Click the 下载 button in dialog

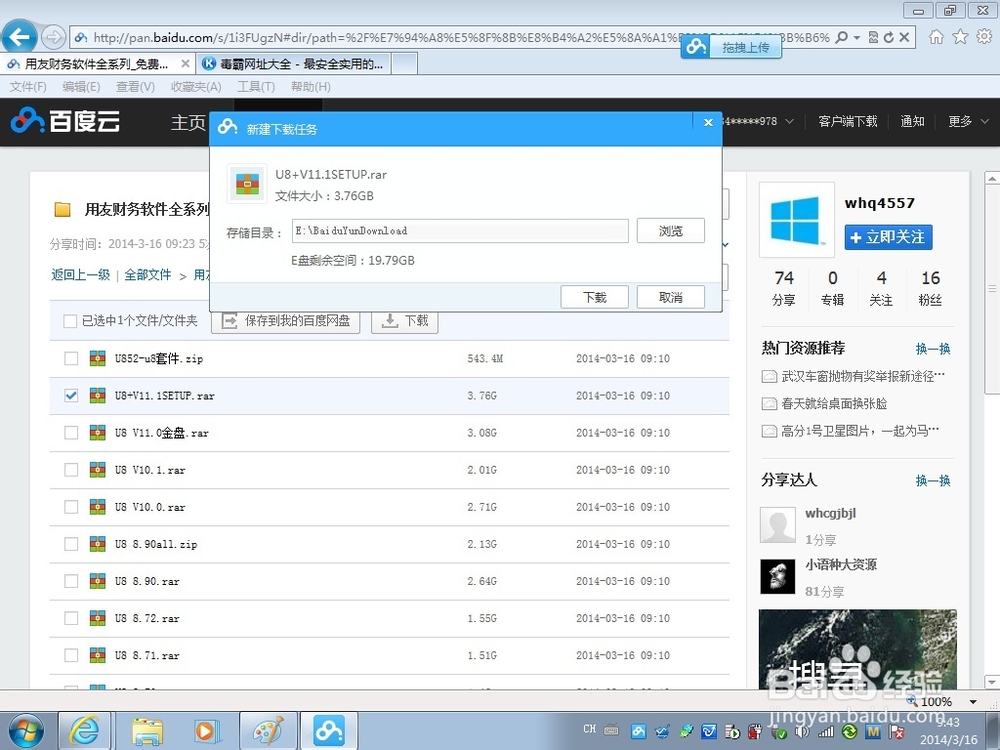(594, 297)
